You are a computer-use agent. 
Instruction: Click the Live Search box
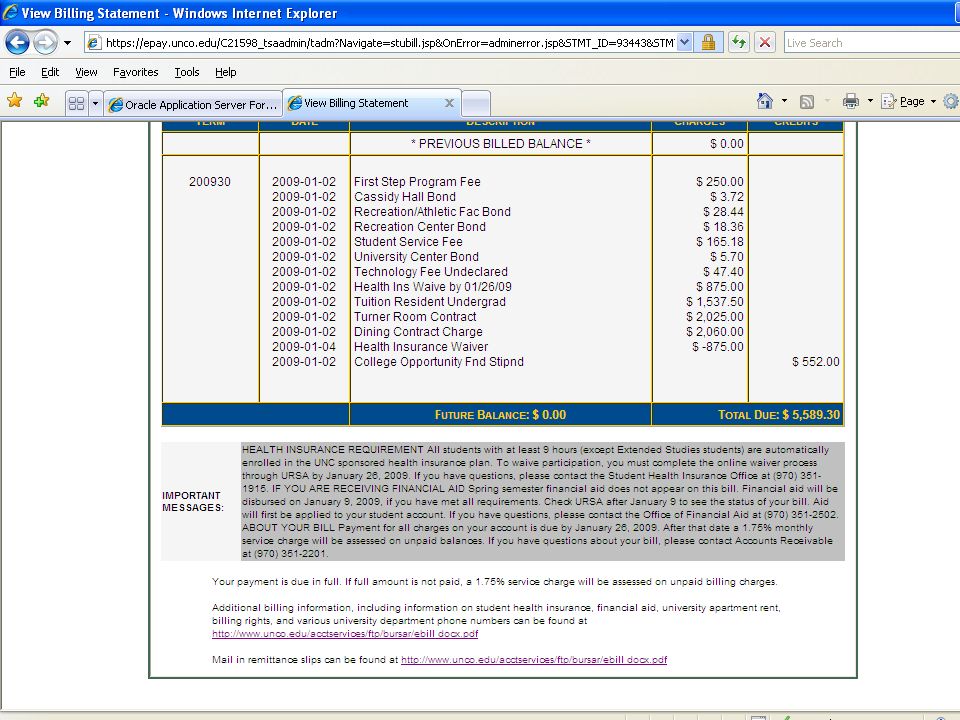(x=872, y=43)
